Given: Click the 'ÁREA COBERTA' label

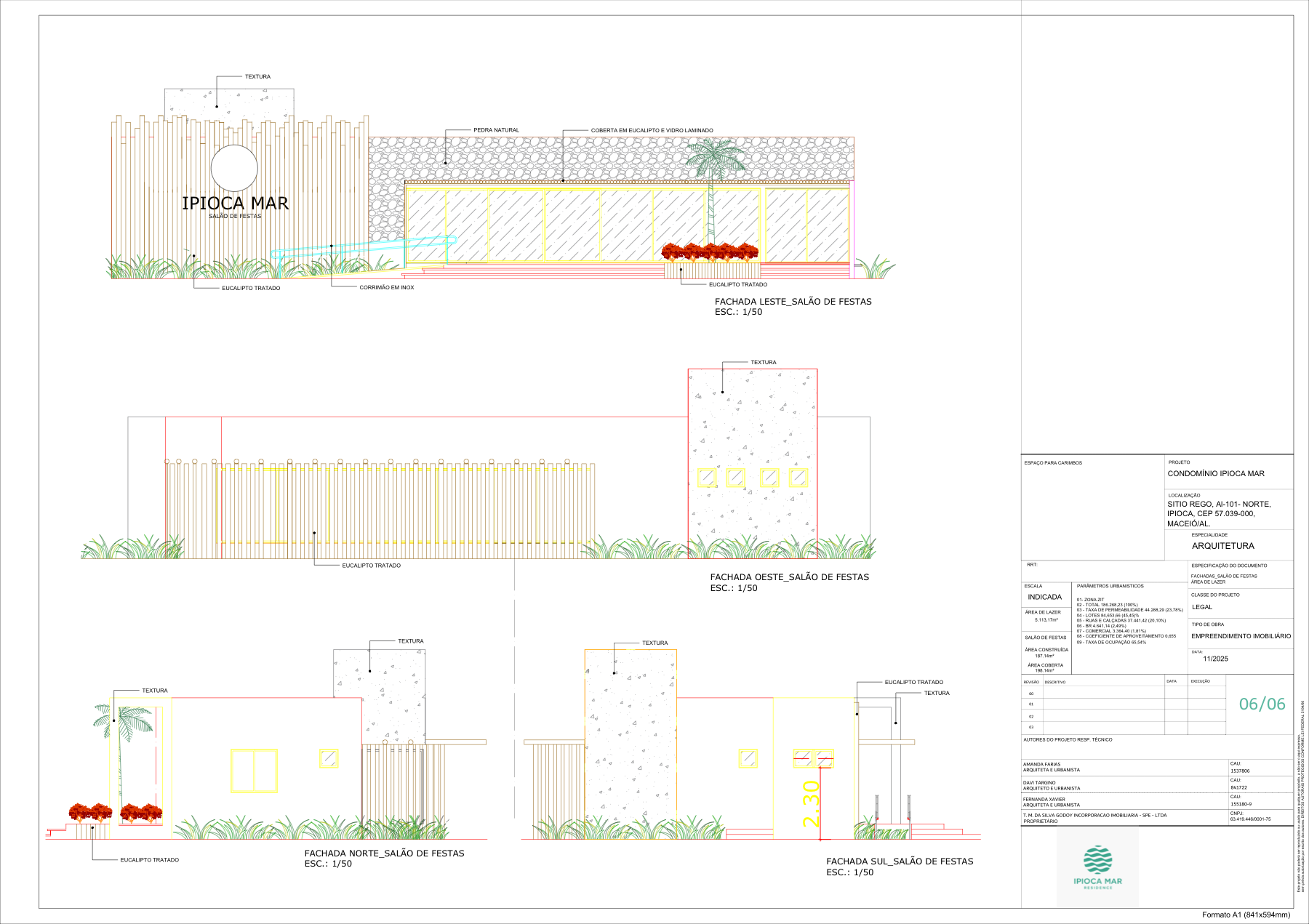Looking at the screenshot, I should pyautogui.click(x=1045, y=665).
